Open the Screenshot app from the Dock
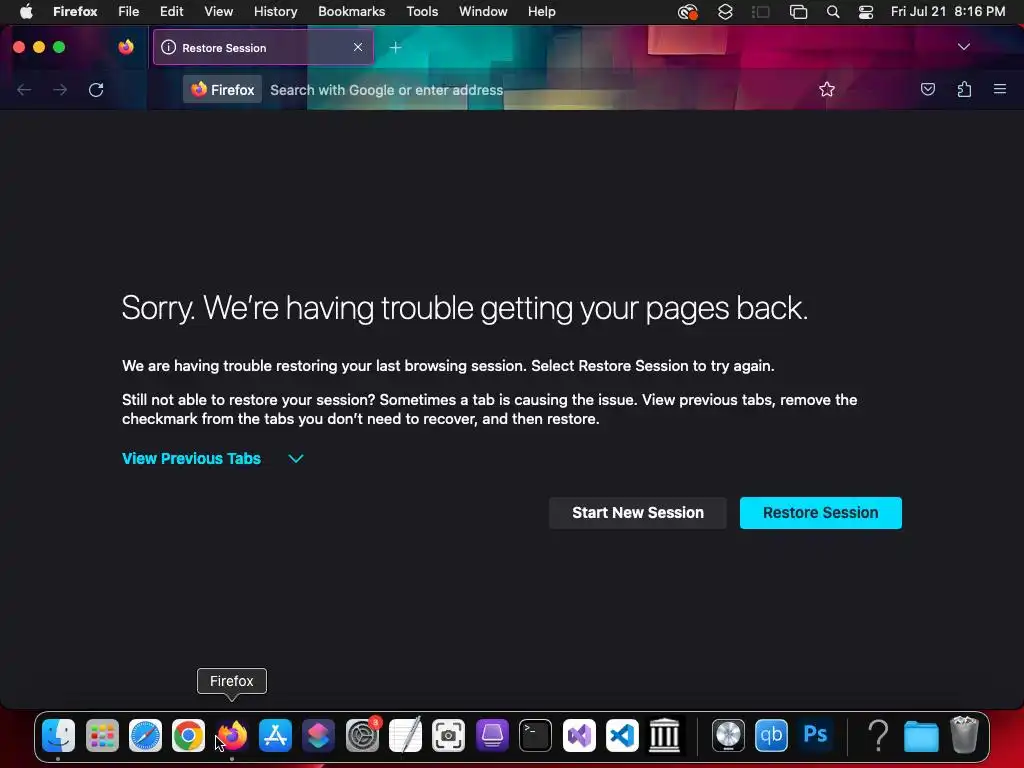 (449, 735)
